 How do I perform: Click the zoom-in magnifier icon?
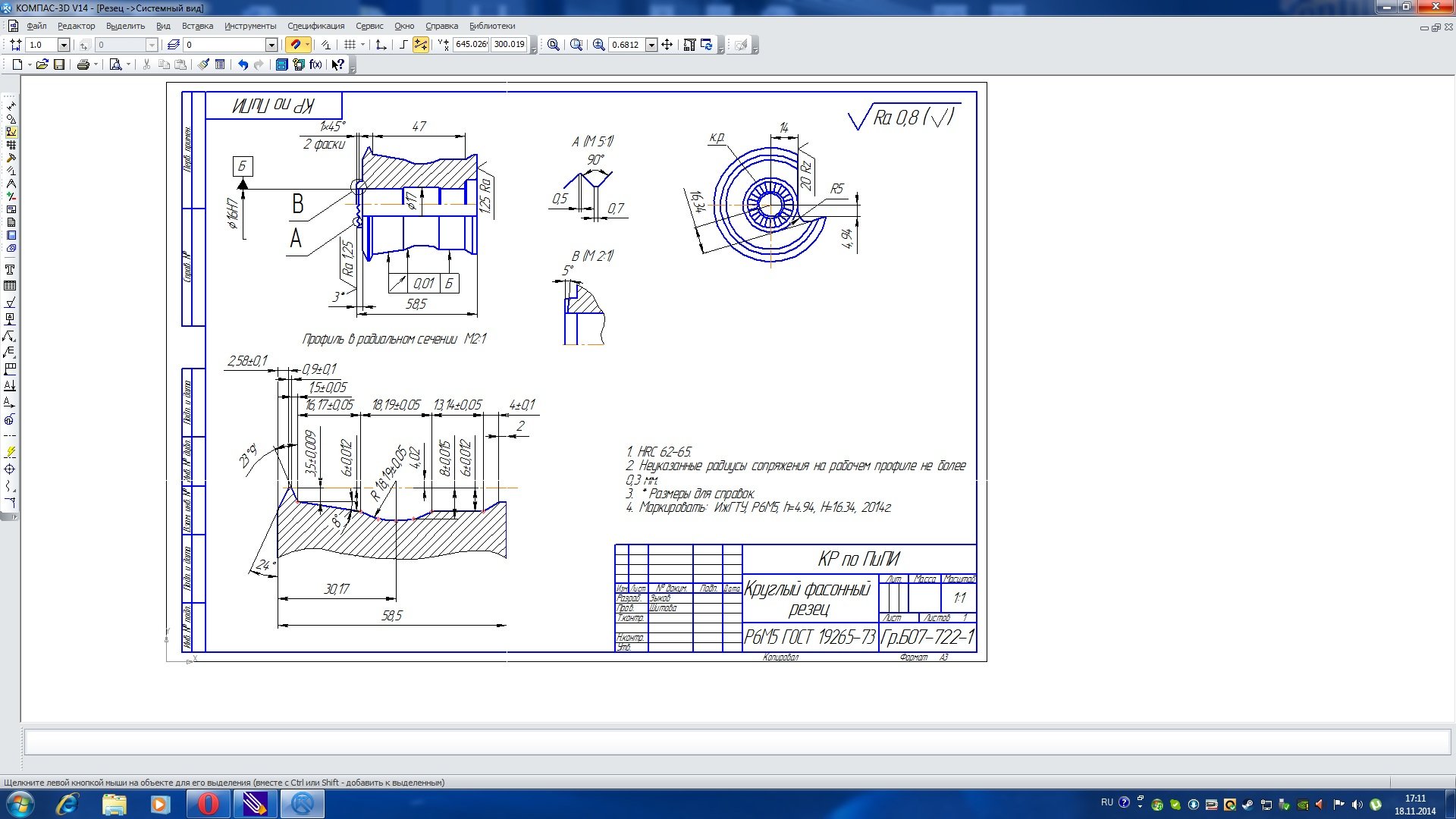click(x=599, y=45)
